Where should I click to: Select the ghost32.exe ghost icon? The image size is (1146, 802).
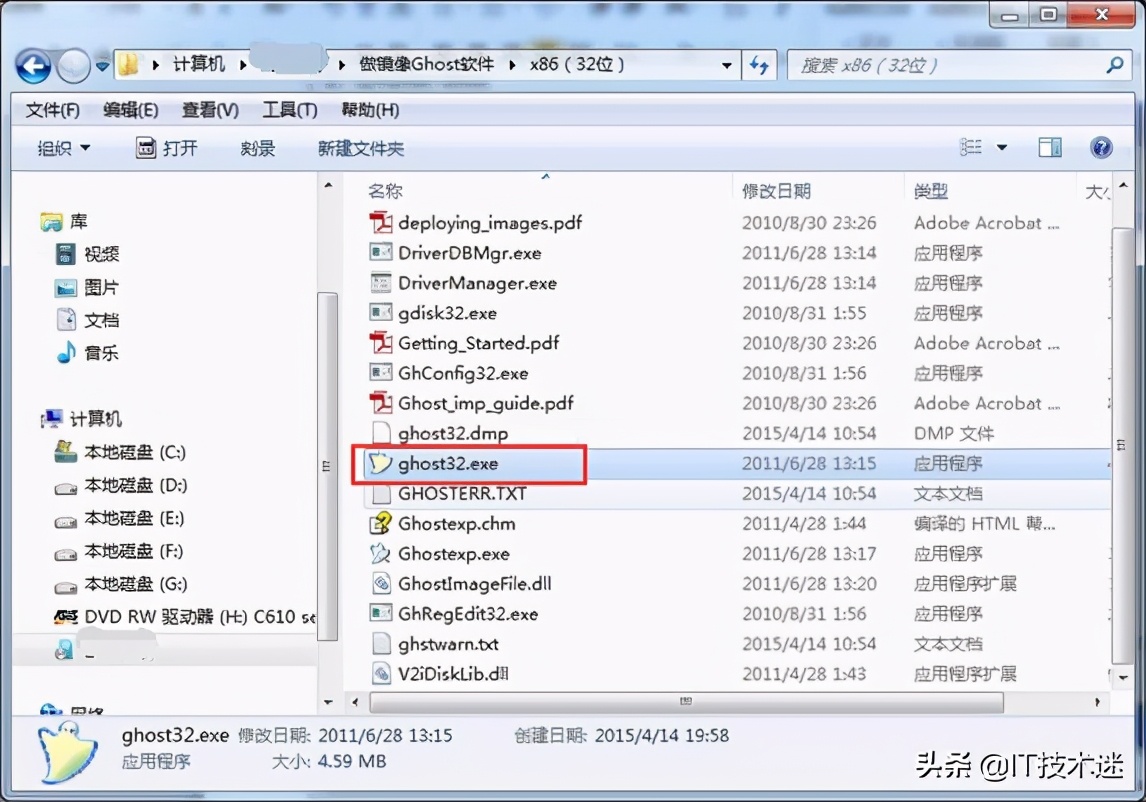[x=380, y=463]
